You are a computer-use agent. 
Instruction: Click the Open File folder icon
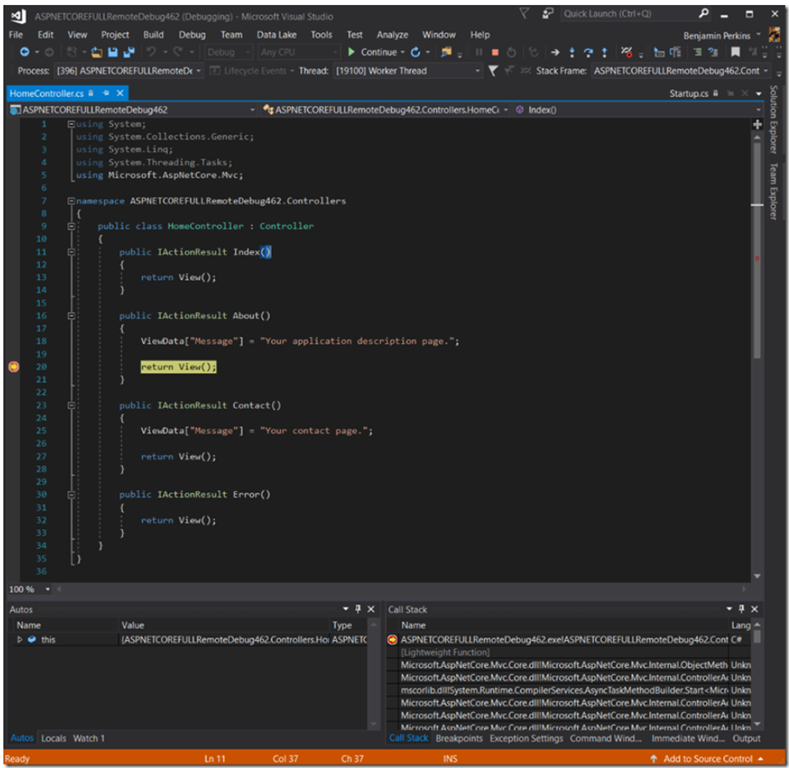click(97, 52)
